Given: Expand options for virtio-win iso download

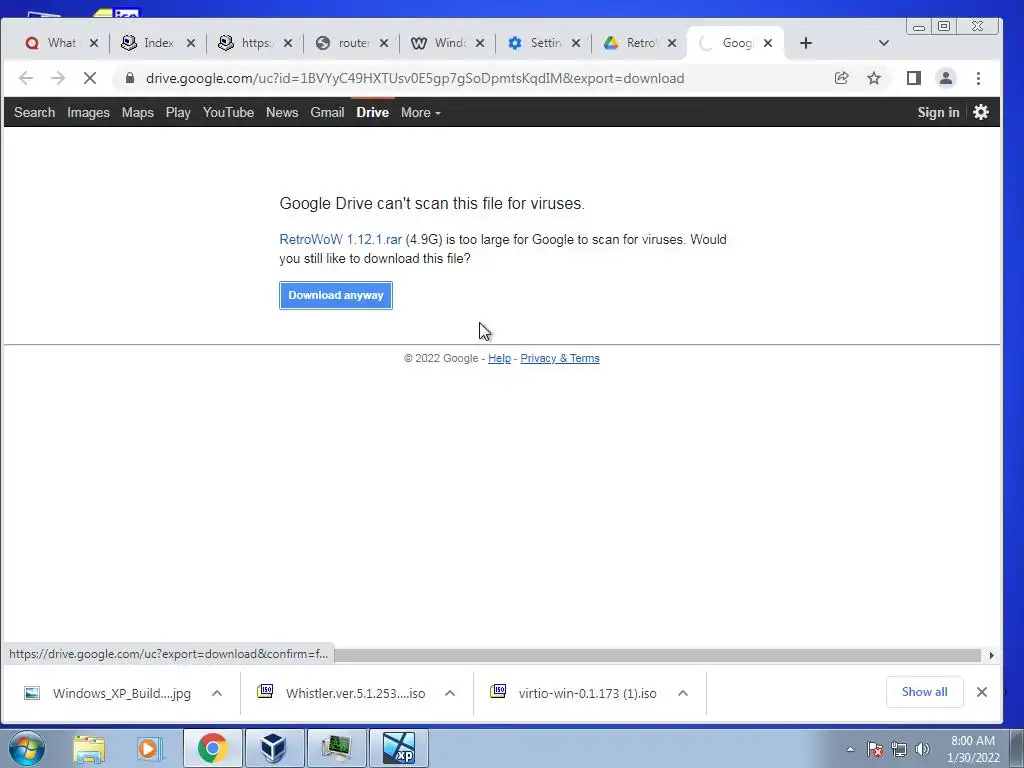Looking at the screenshot, I should pyautogui.click(x=683, y=693).
